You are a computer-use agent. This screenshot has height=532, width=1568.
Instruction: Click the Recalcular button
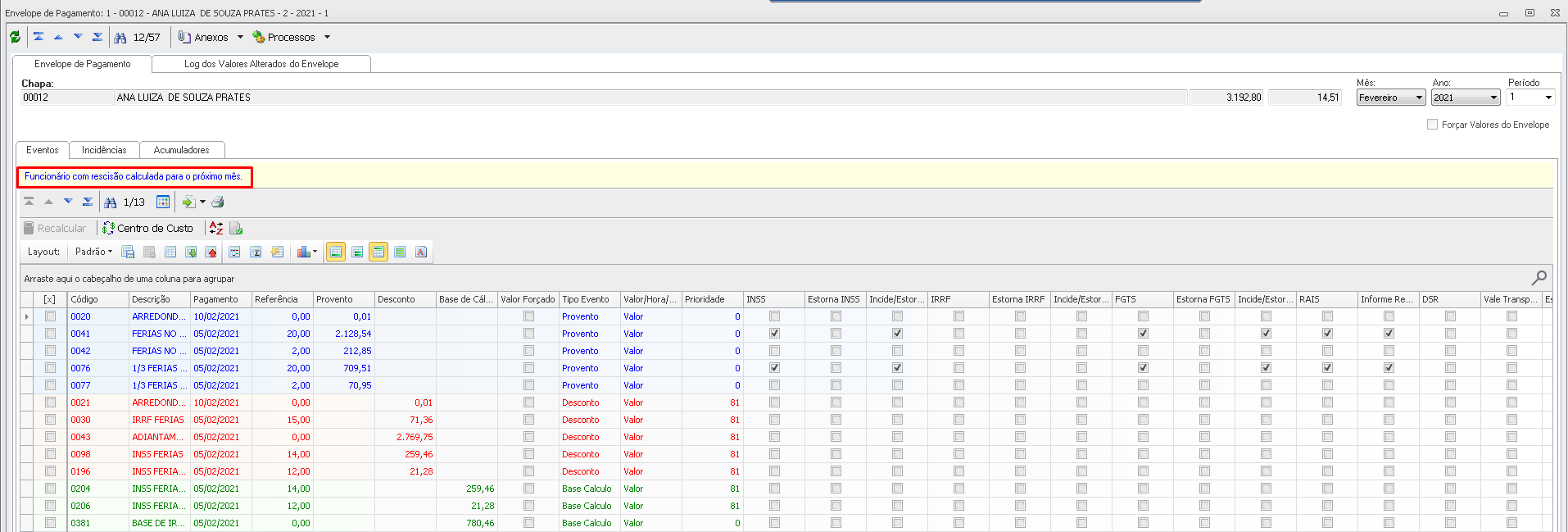[55, 228]
